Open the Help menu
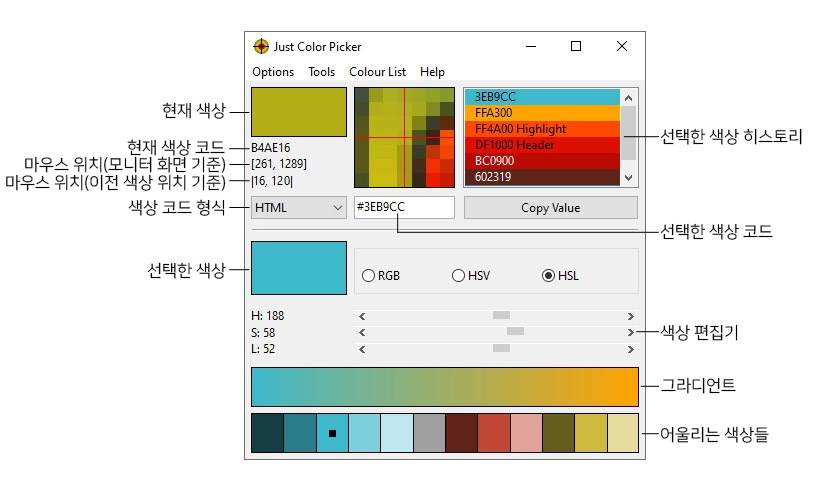 (432, 72)
